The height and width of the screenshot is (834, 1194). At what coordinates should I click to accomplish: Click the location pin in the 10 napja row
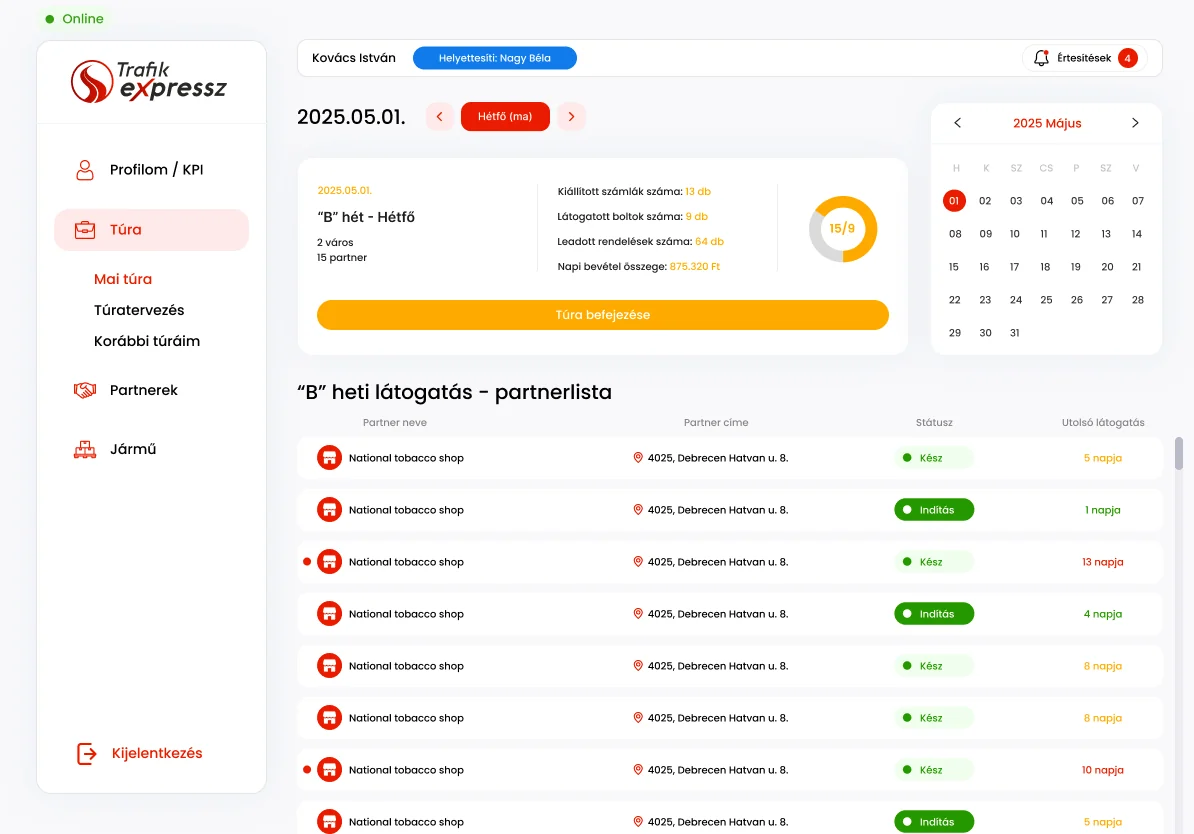tap(638, 770)
